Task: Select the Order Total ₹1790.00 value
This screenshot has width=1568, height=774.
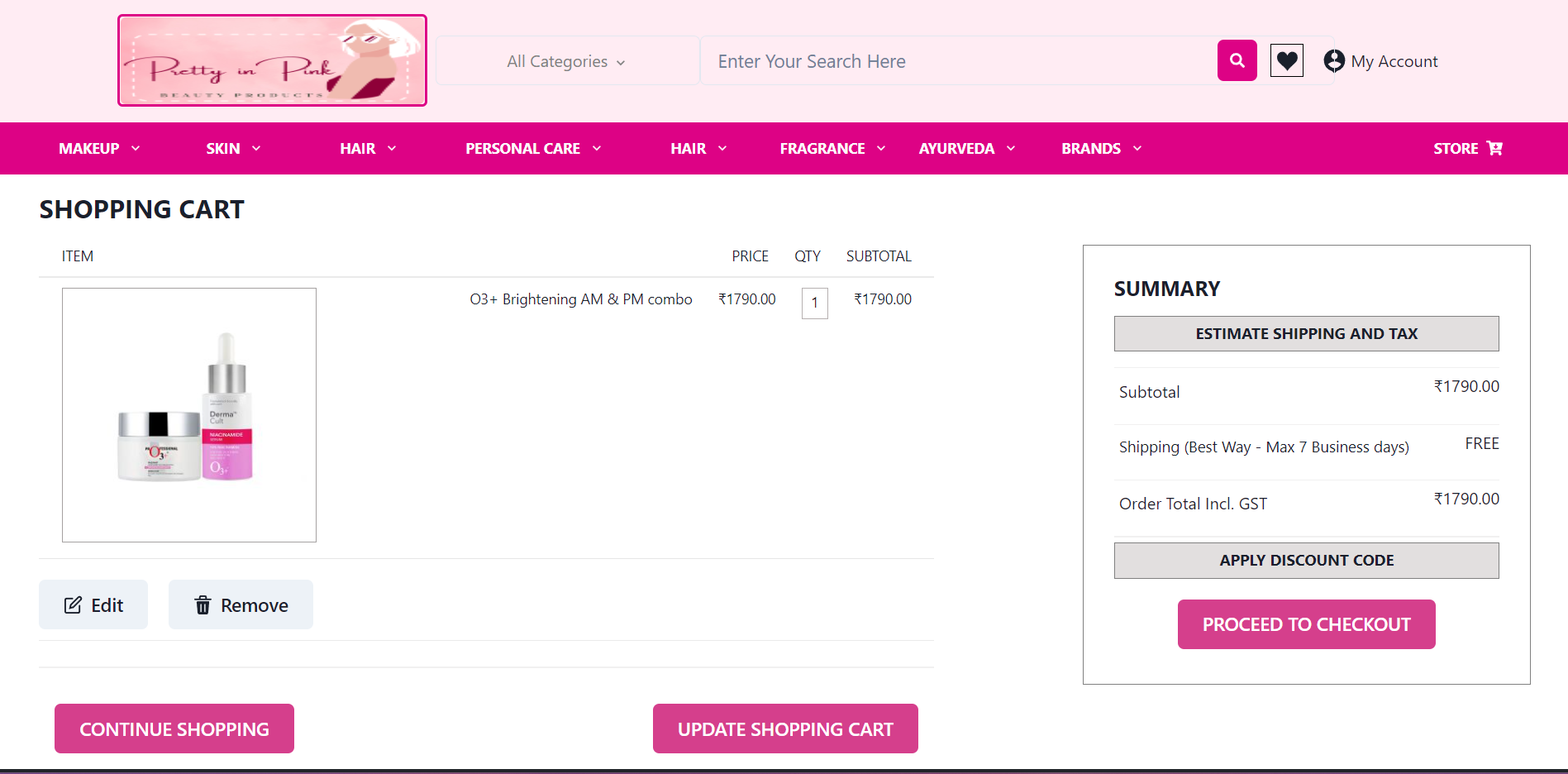Action: [1466, 499]
